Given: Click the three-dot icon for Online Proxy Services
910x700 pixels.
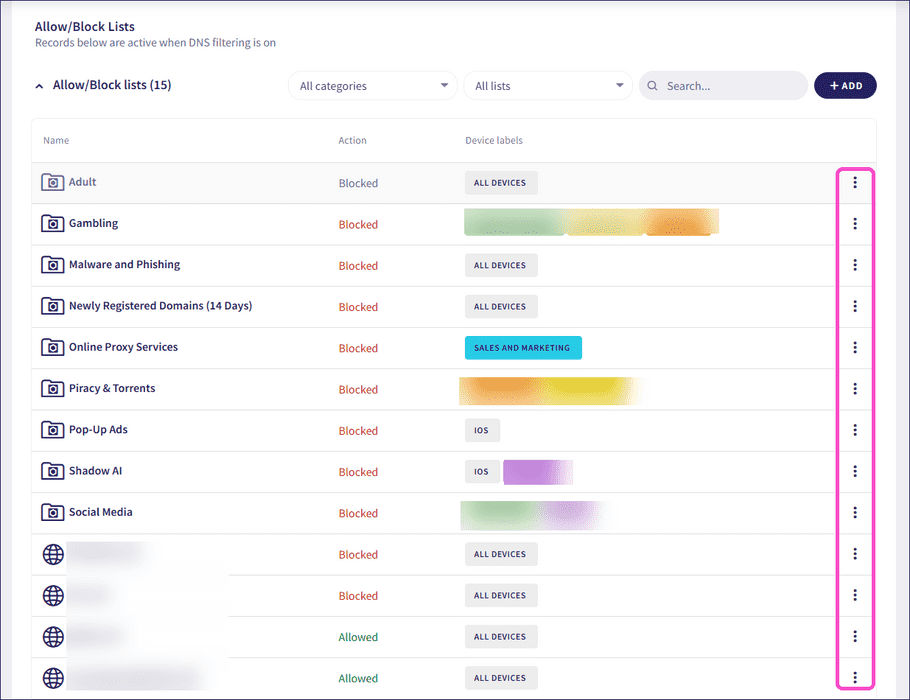Looking at the screenshot, I should pyautogui.click(x=855, y=347).
